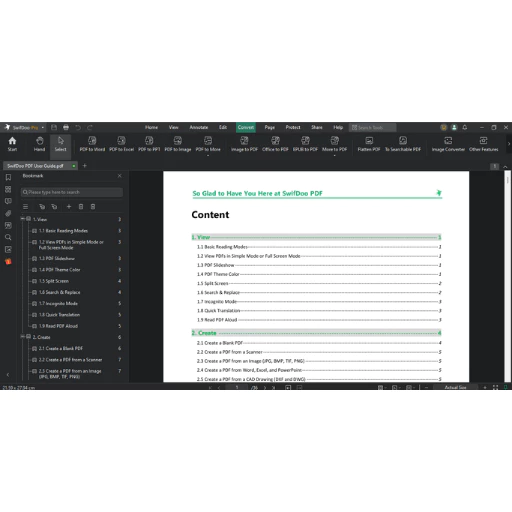Open the More to PDF dropdown
512x512 pixels.
(335, 145)
